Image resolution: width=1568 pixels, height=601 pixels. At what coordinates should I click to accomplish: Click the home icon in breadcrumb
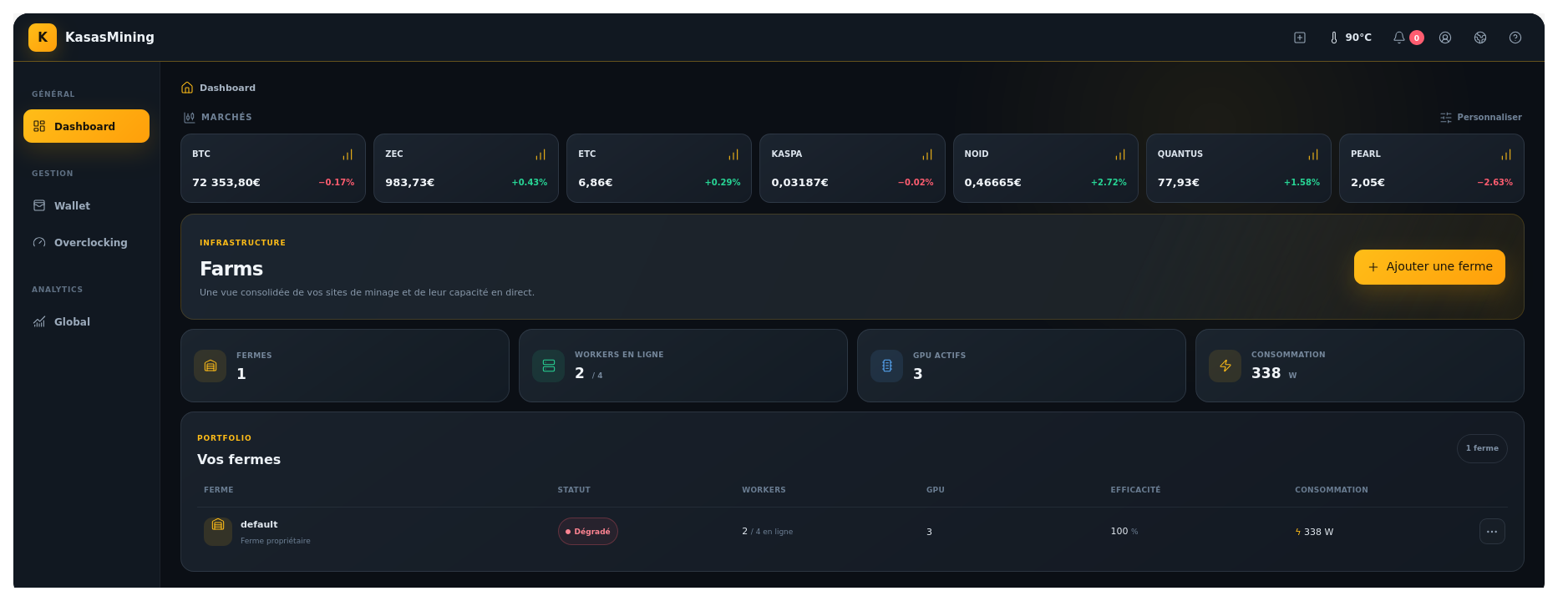pyautogui.click(x=187, y=88)
